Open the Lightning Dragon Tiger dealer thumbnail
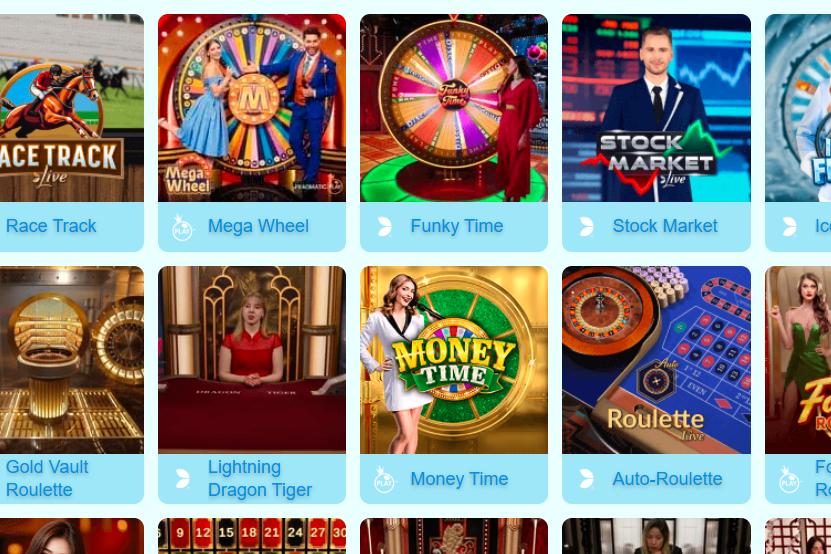 (x=252, y=360)
